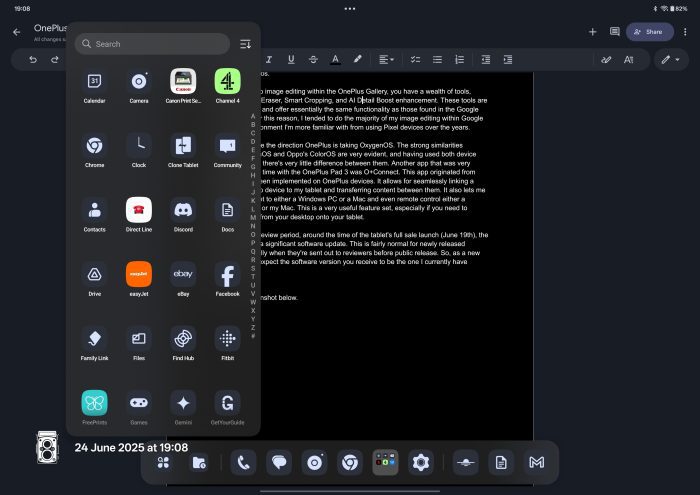This screenshot has height=495, width=700.
Task: Toggle underline text formatting
Action: tap(292, 59)
